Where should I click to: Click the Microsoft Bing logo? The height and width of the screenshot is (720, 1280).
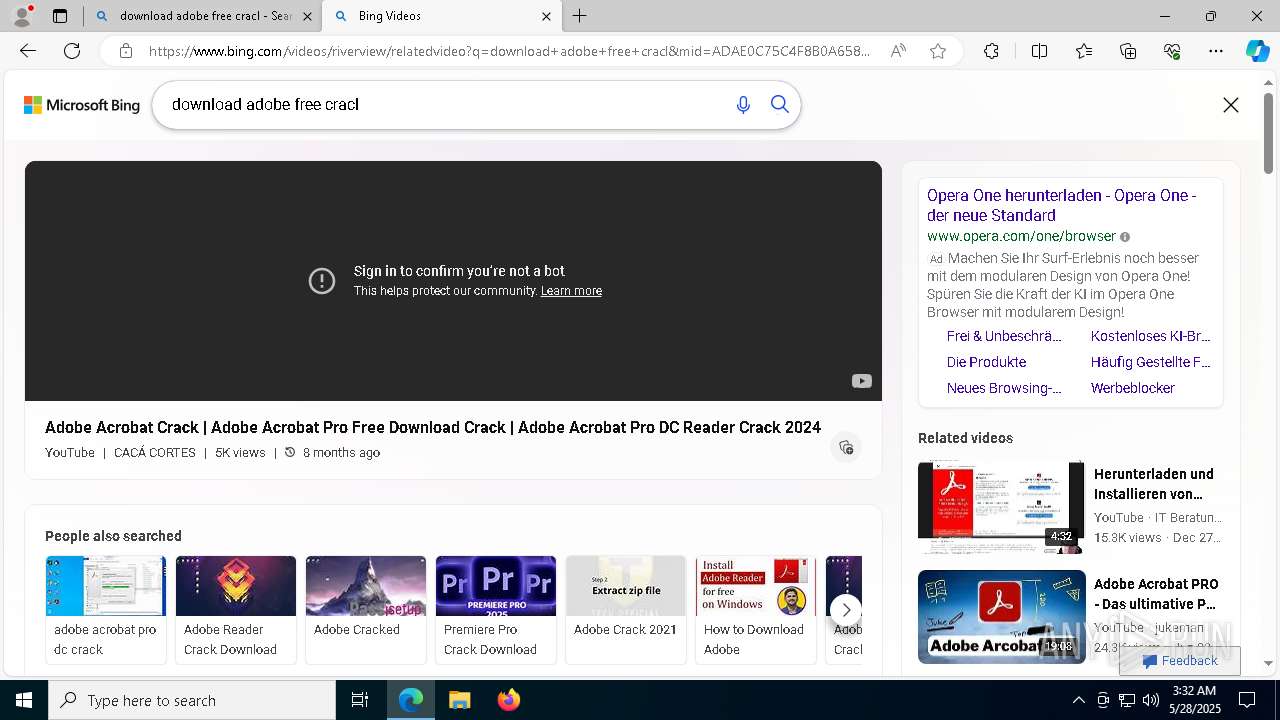pyautogui.click(x=82, y=105)
